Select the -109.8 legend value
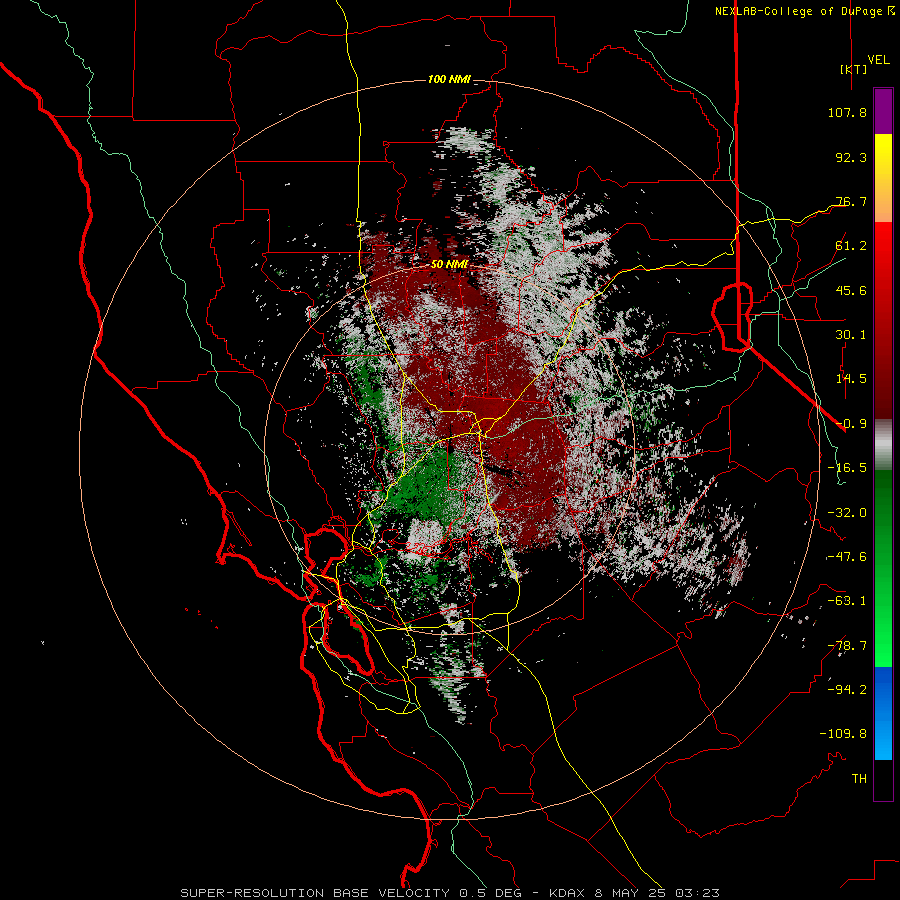The height and width of the screenshot is (900, 900). coord(843,734)
